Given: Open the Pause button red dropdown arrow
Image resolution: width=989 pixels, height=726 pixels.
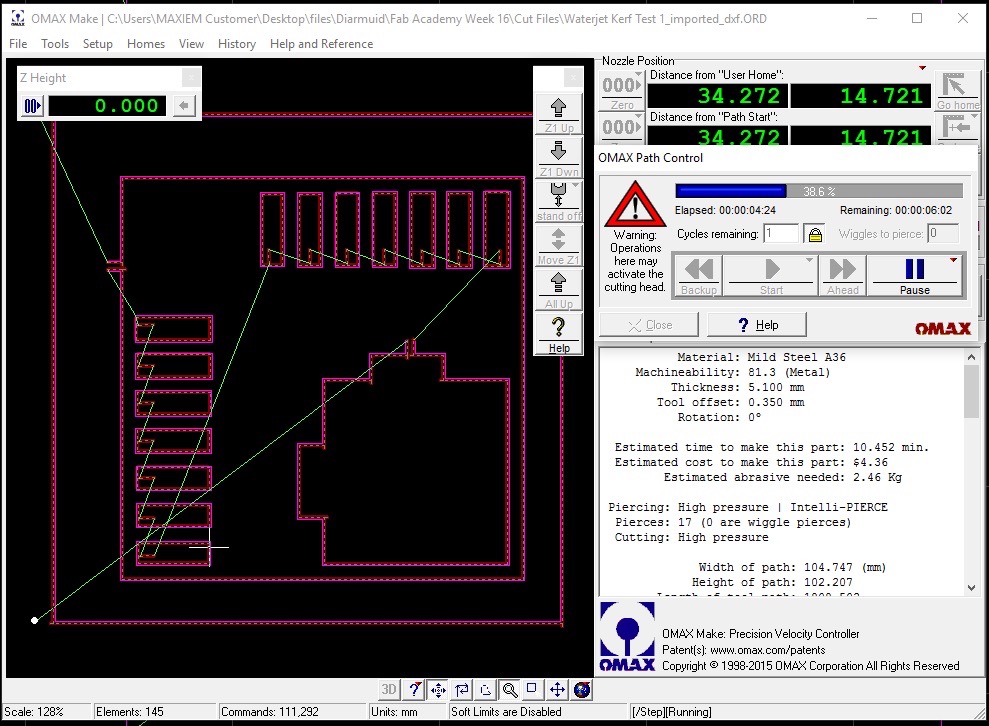Looking at the screenshot, I should point(953,260).
